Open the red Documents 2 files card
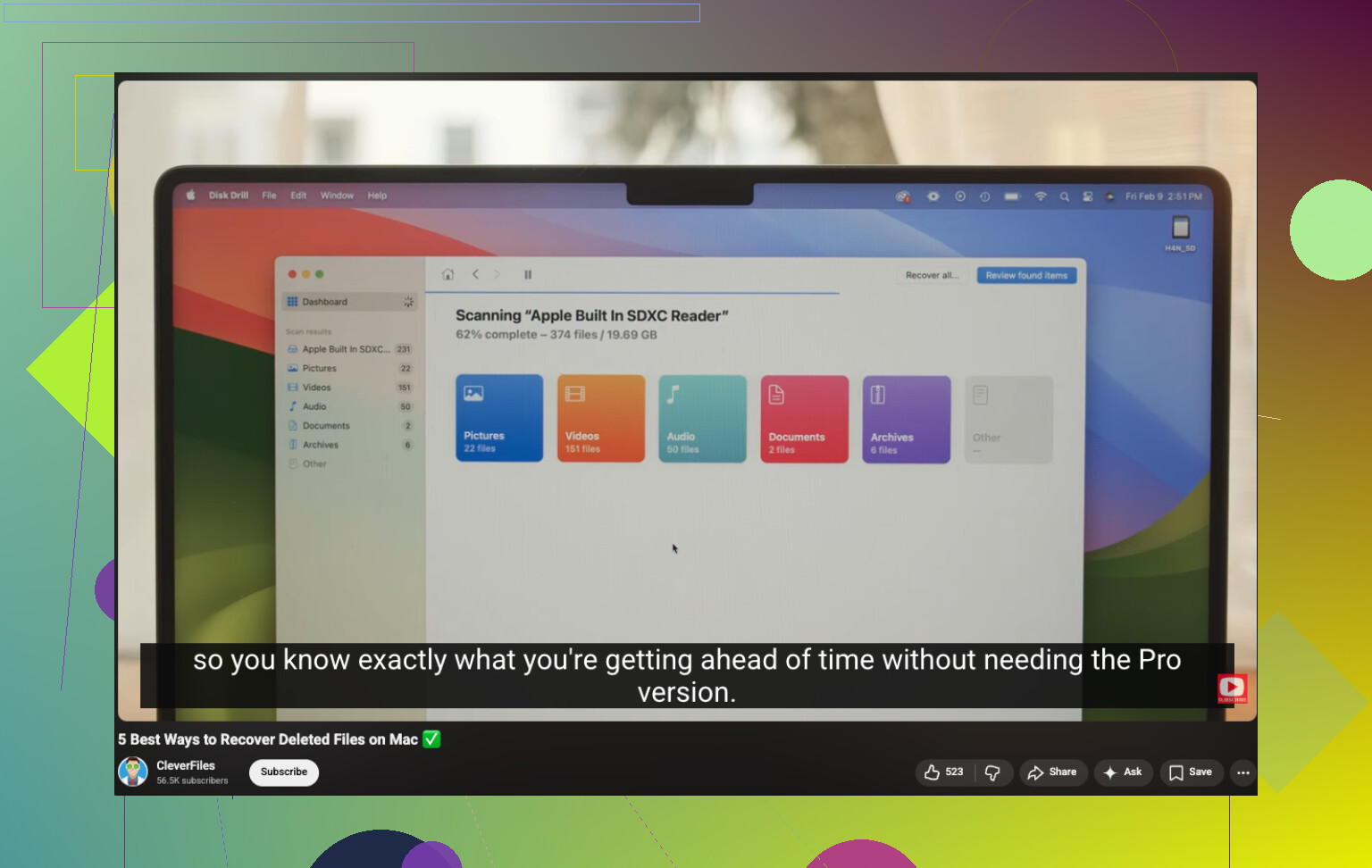The width and height of the screenshot is (1372, 868). click(804, 419)
